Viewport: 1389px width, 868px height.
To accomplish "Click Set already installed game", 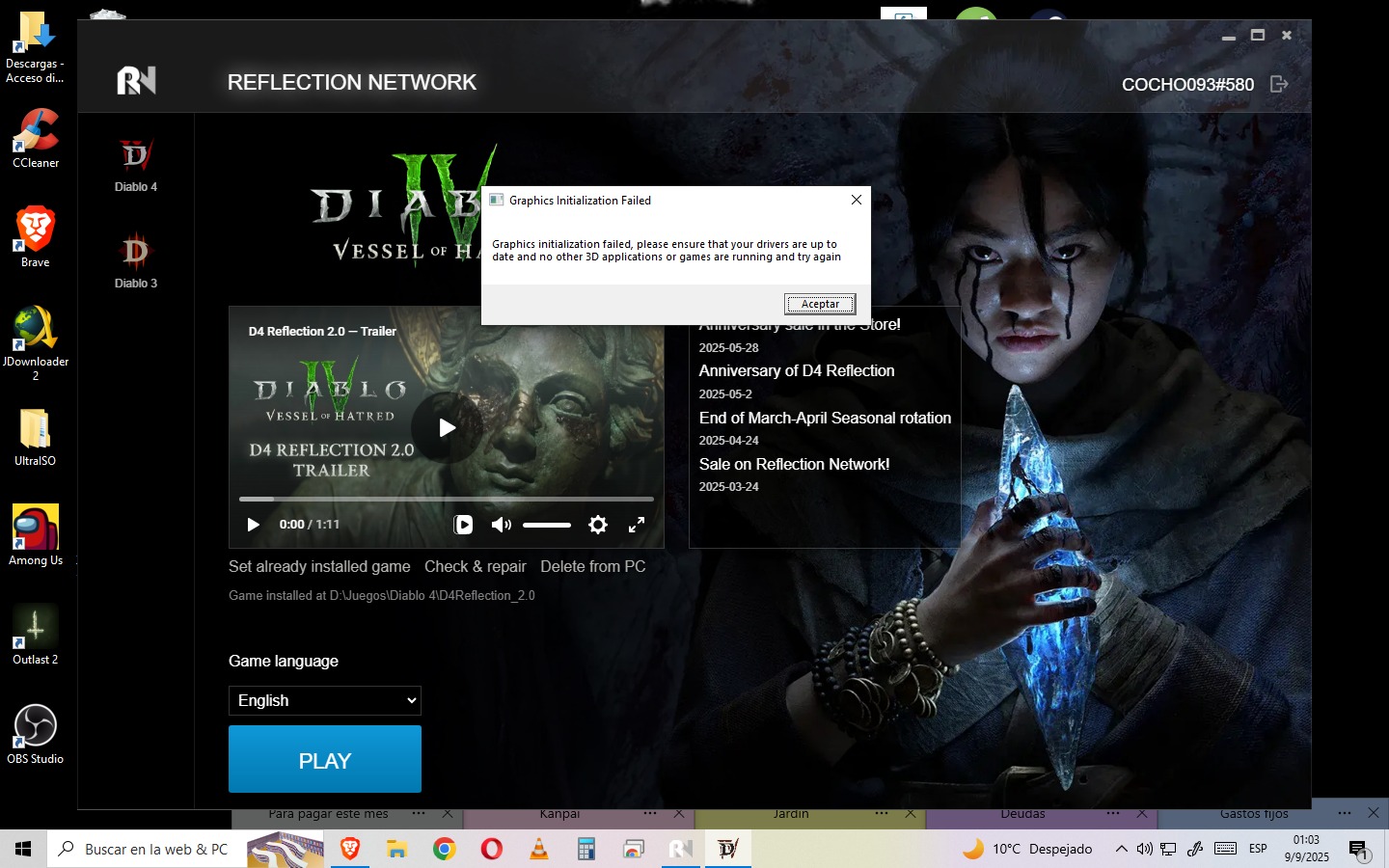I will [319, 566].
